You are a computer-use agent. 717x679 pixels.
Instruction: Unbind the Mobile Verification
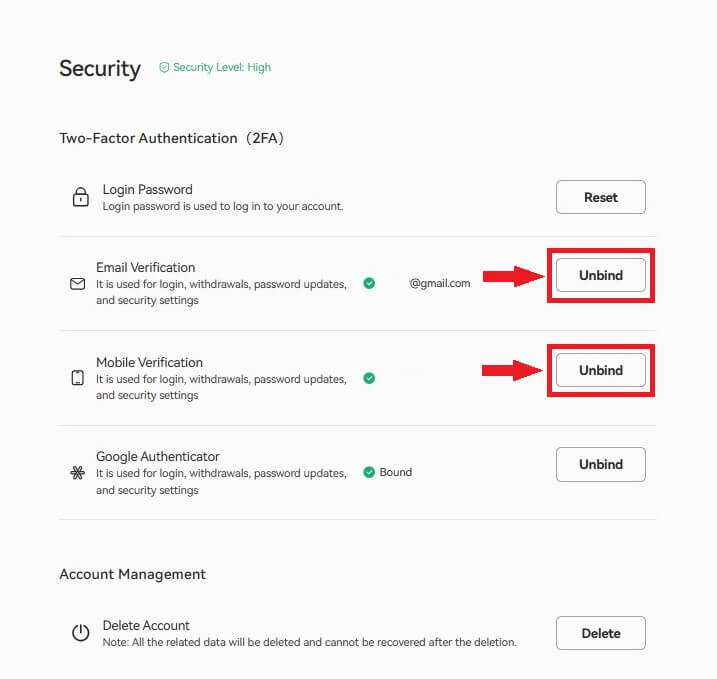(600, 370)
